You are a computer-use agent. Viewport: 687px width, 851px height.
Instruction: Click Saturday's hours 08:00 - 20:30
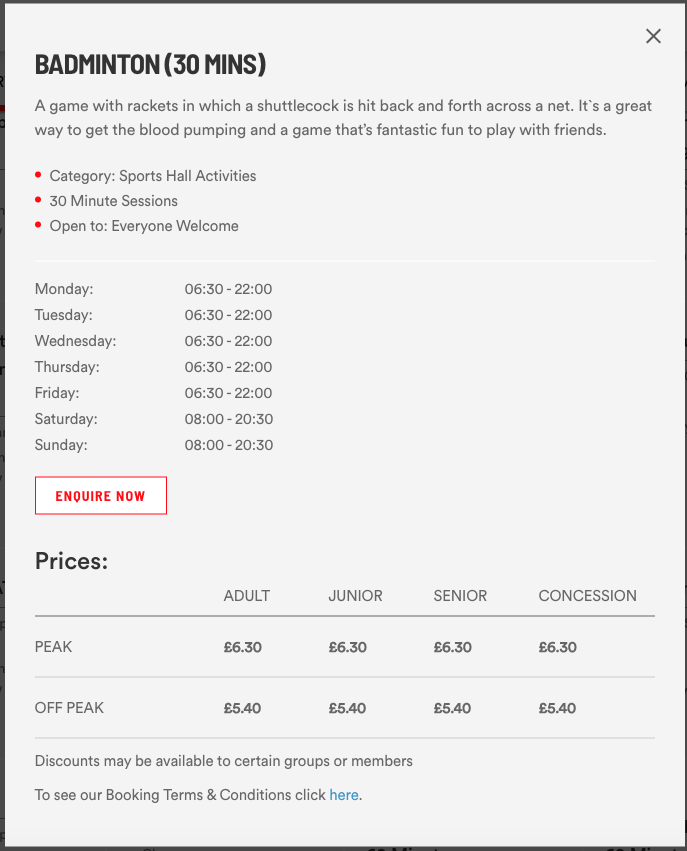click(x=228, y=418)
